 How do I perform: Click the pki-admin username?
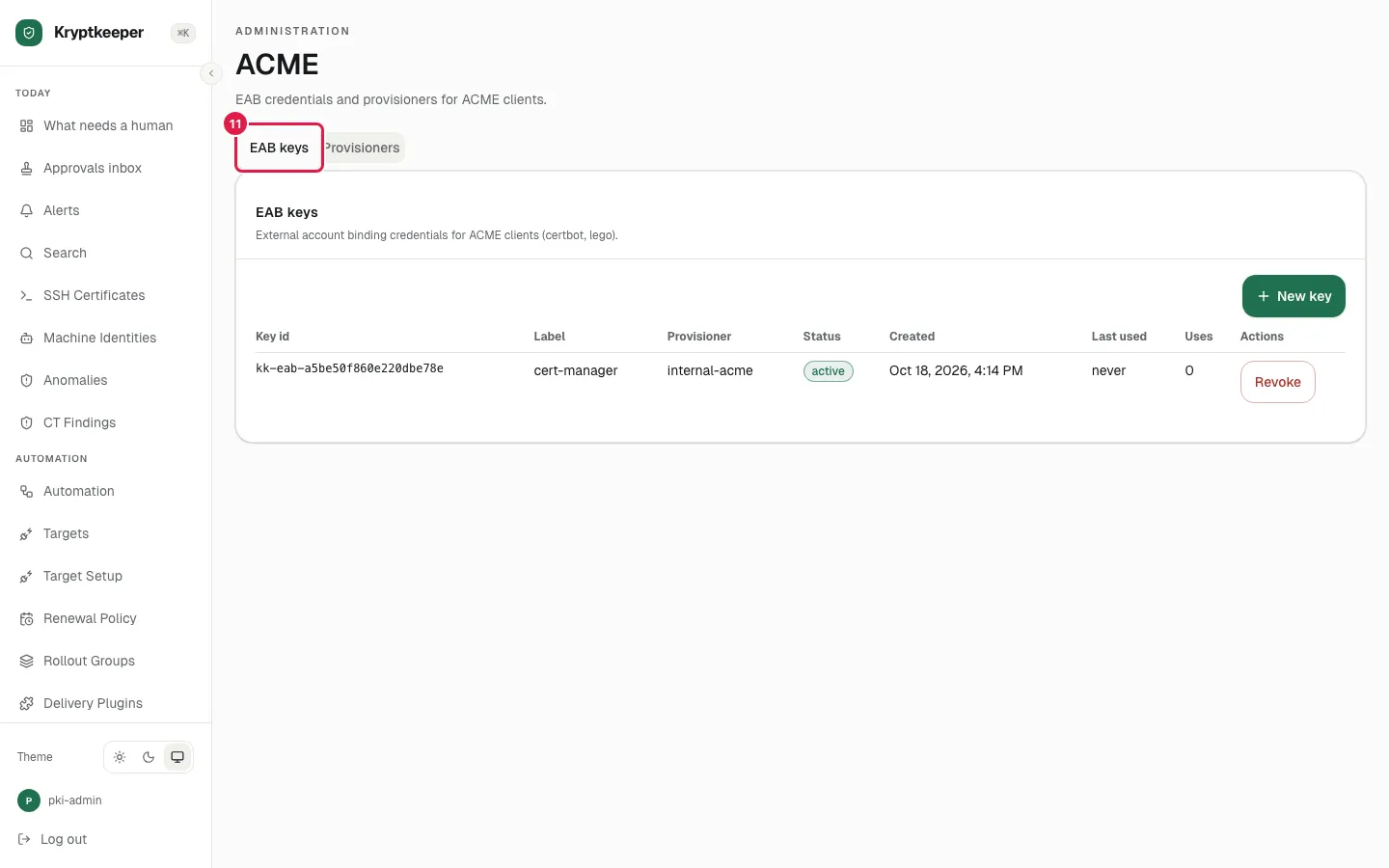pyautogui.click(x=75, y=800)
